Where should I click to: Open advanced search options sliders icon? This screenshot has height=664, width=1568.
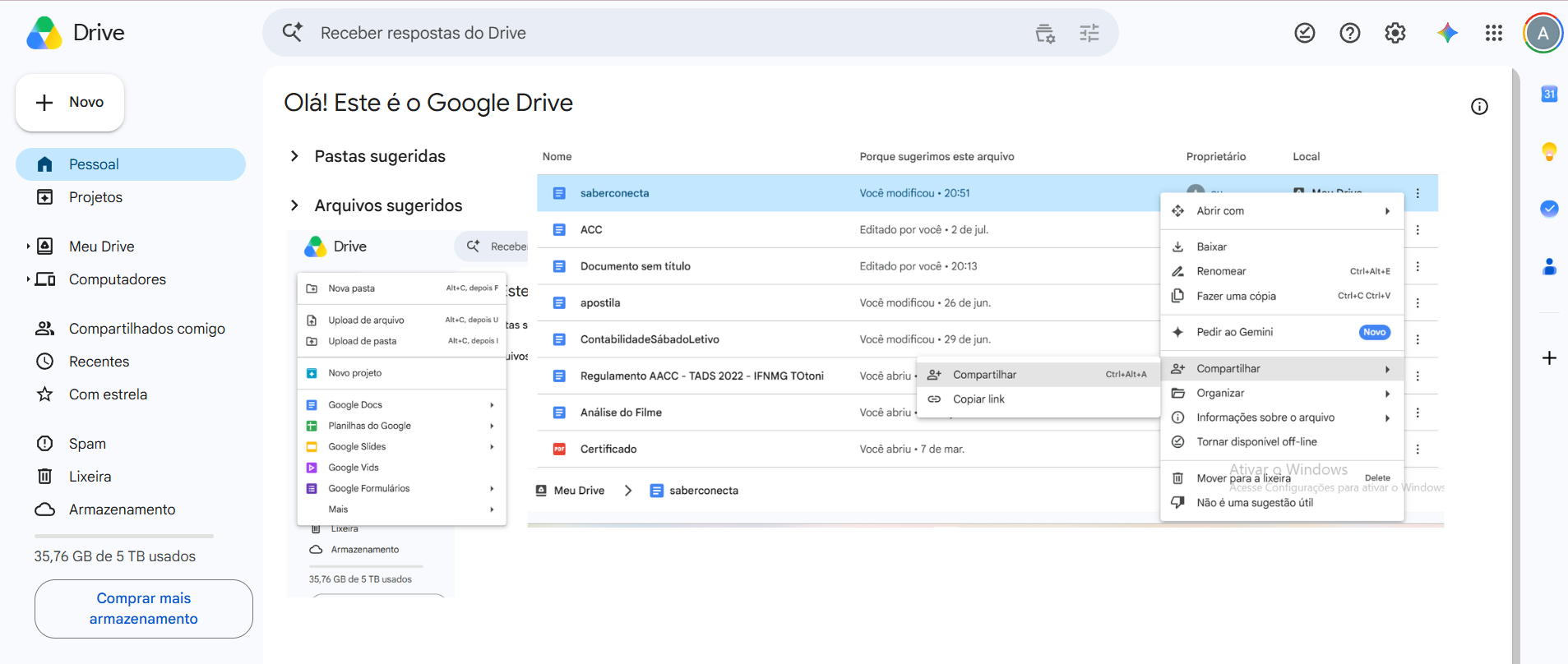[x=1089, y=33]
